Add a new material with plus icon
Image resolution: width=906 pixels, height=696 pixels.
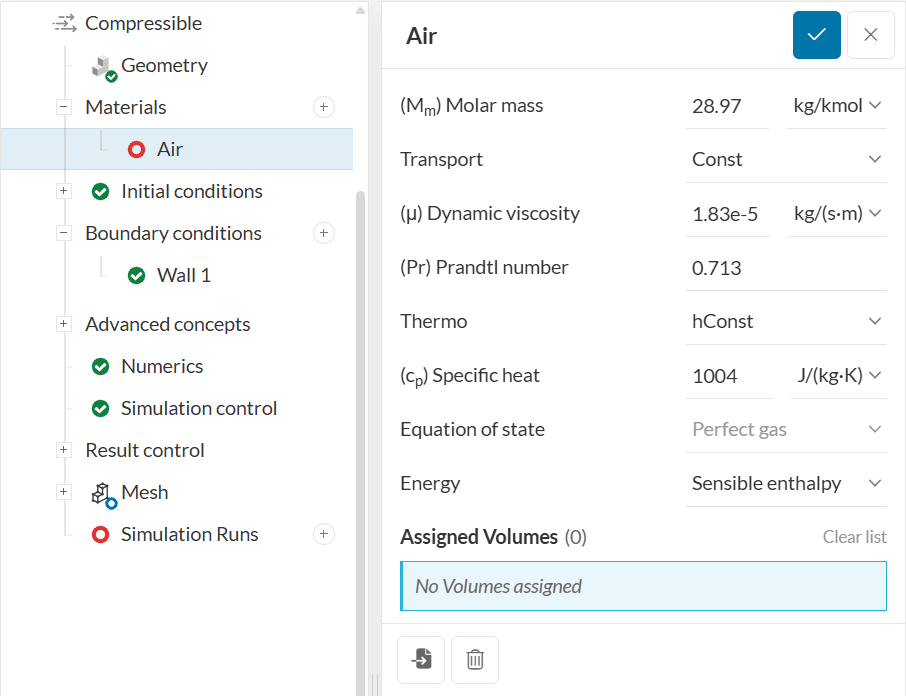point(323,107)
